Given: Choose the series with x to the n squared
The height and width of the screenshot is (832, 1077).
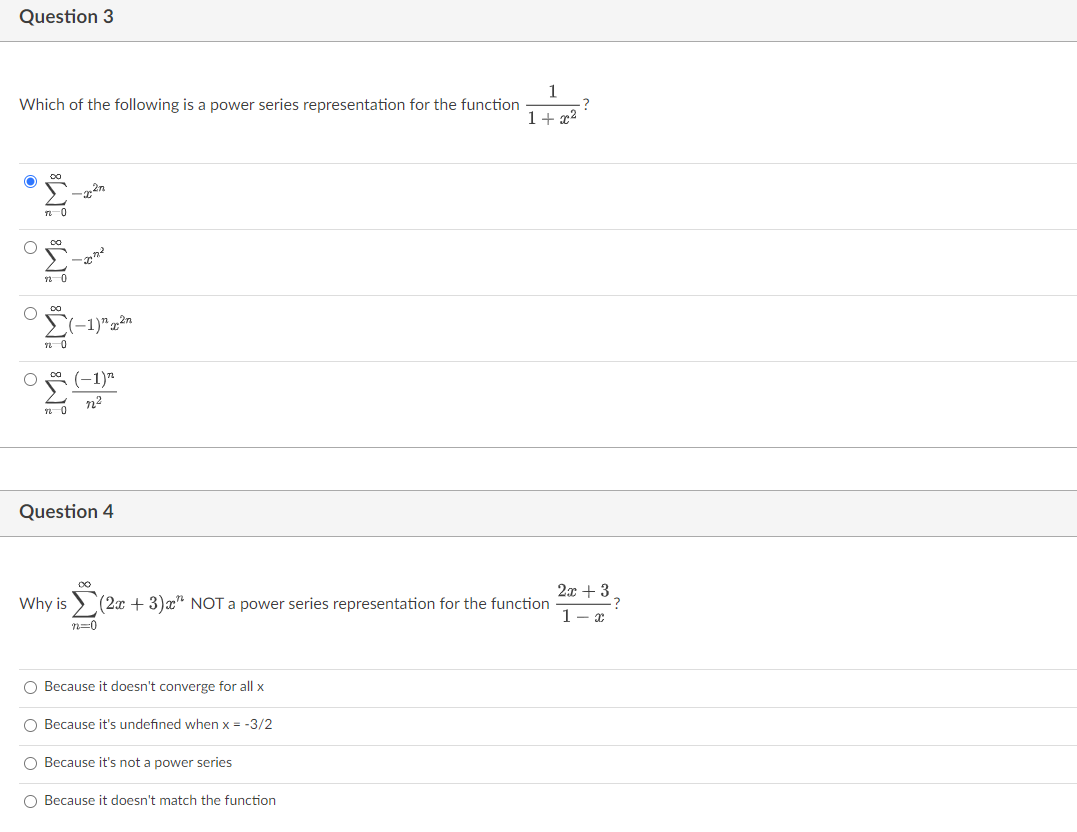Looking at the screenshot, I should click(30, 246).
